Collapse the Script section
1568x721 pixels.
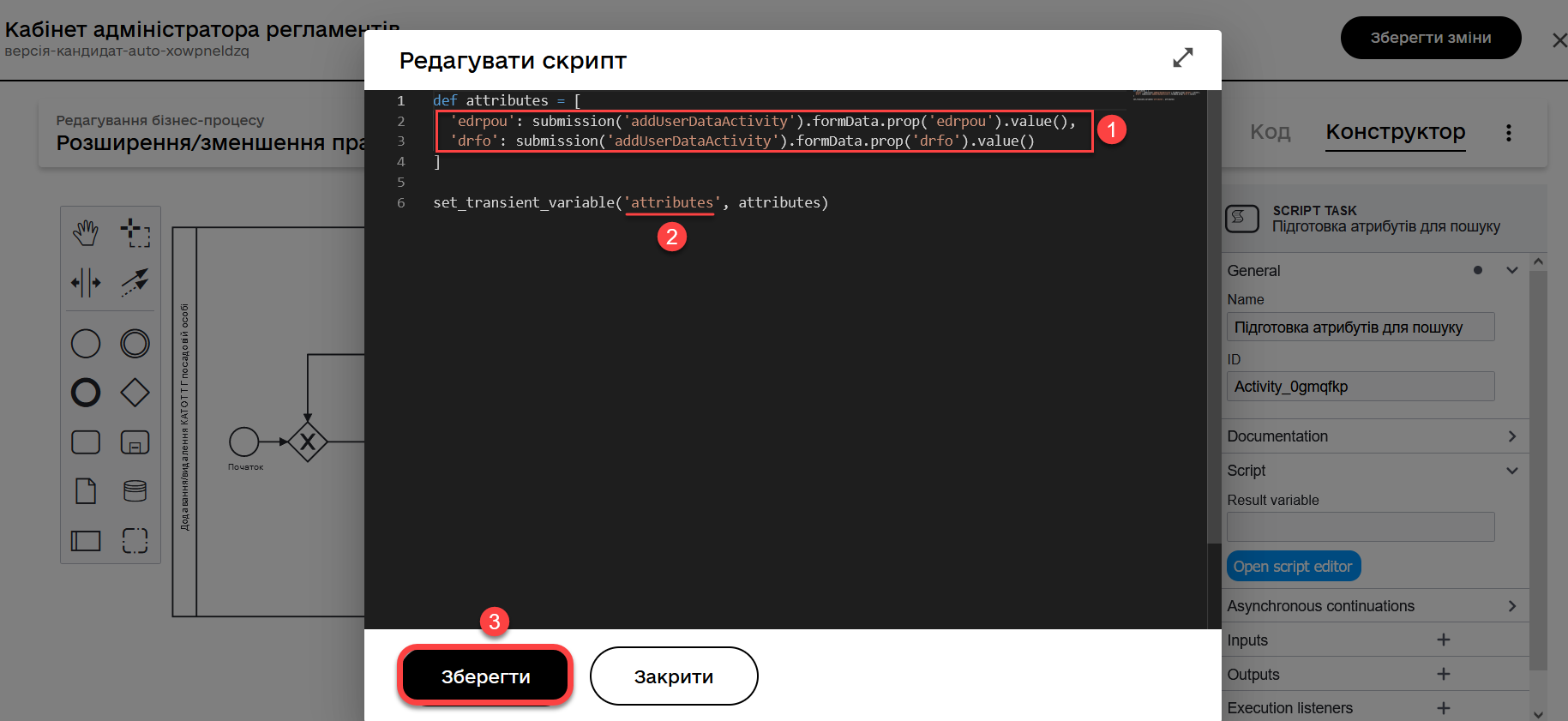pos(1512,471)
